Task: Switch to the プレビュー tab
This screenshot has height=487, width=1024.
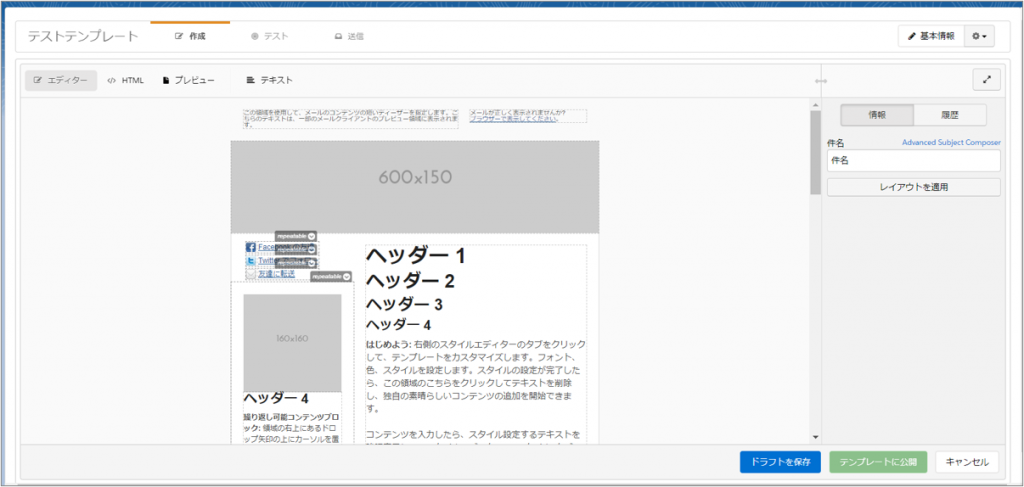Action: 188,80
